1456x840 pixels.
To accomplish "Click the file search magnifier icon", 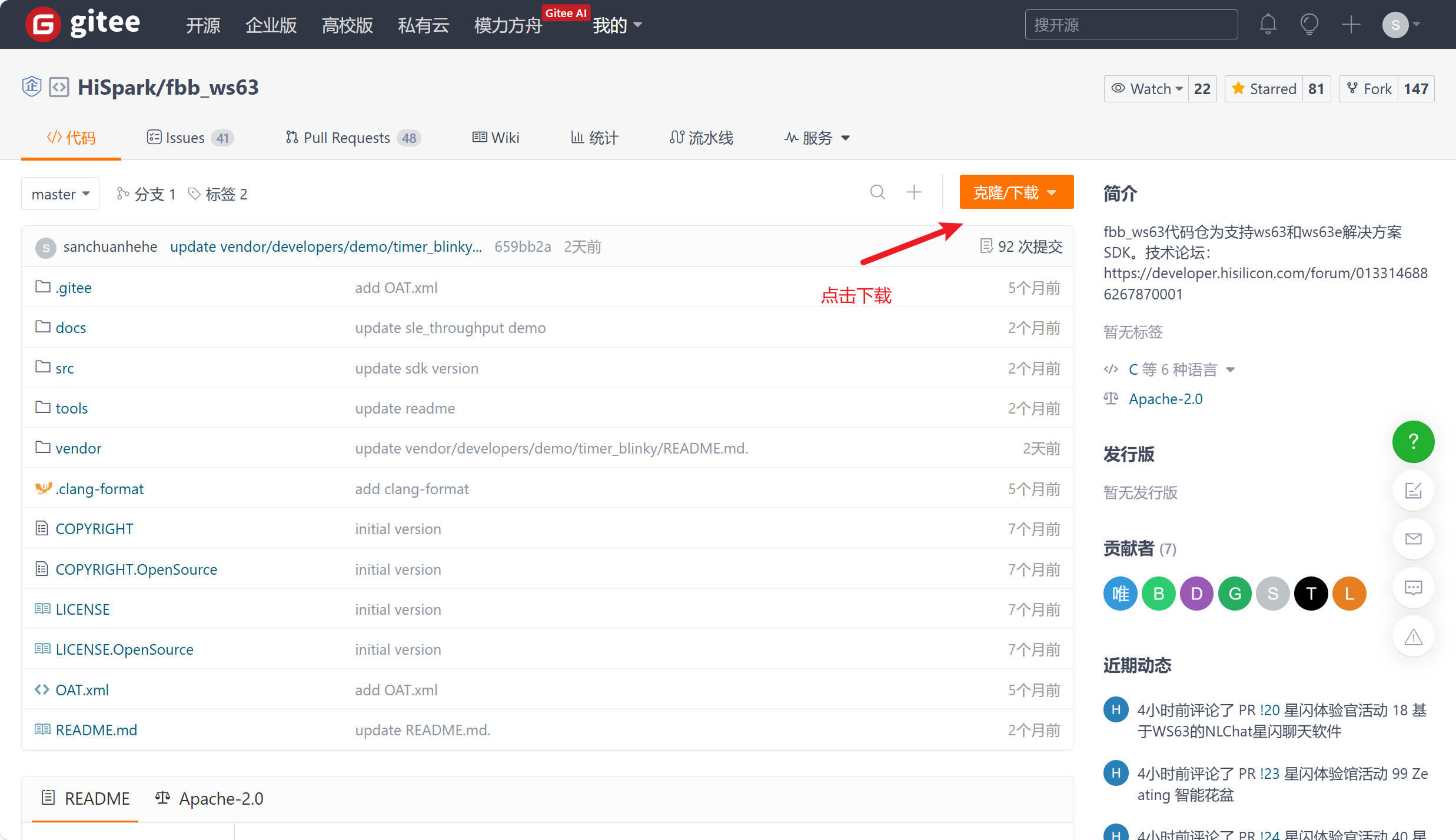I will pos(877,192).
